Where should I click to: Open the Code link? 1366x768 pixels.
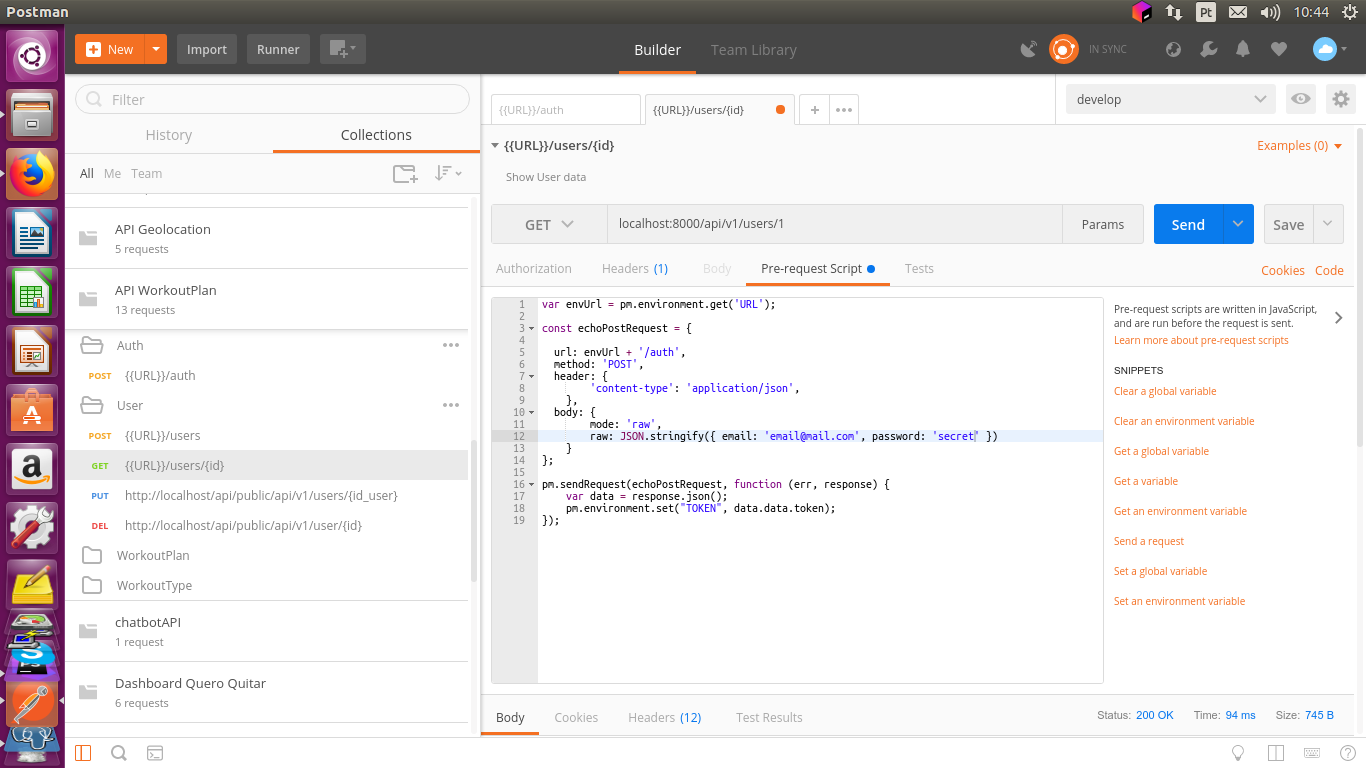[1329, 270]
